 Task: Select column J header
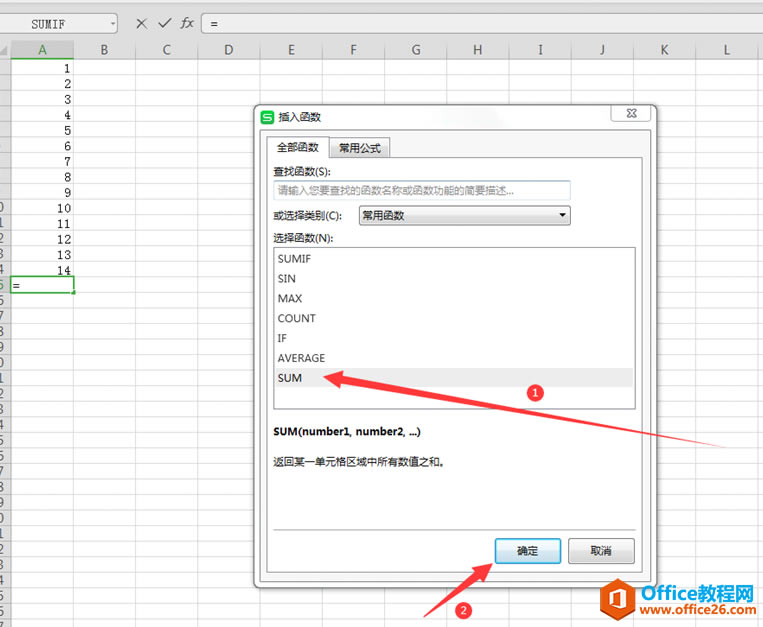point(602,50)
